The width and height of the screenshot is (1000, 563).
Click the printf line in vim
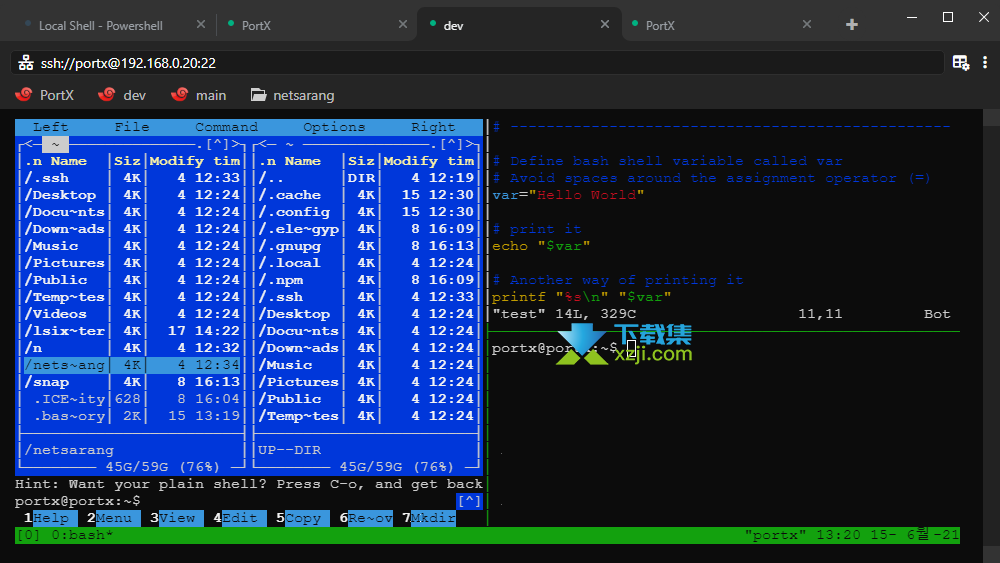click(x=581, y=297)
